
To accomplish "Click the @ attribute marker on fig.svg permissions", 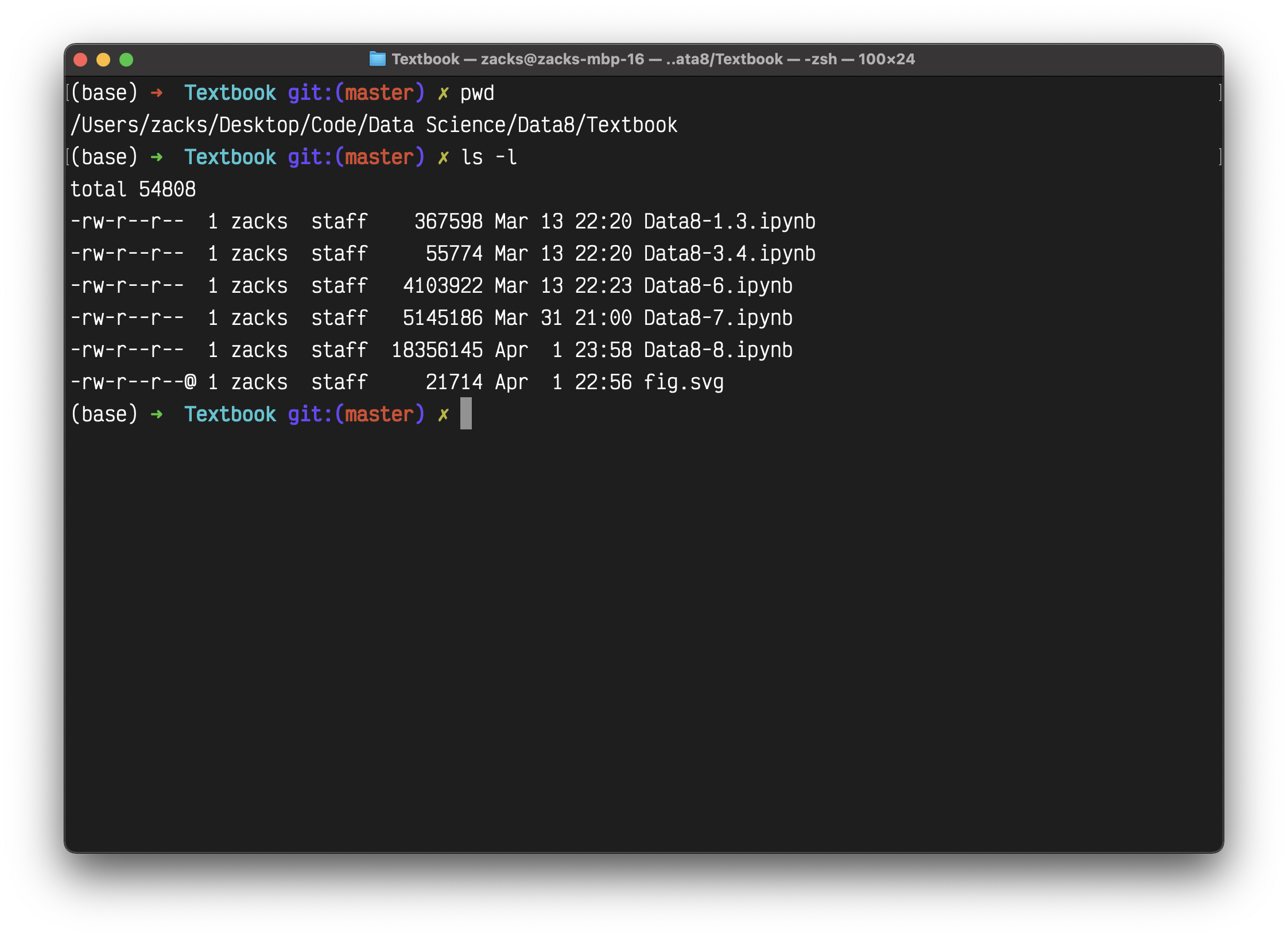I will (x=191, y=382).
